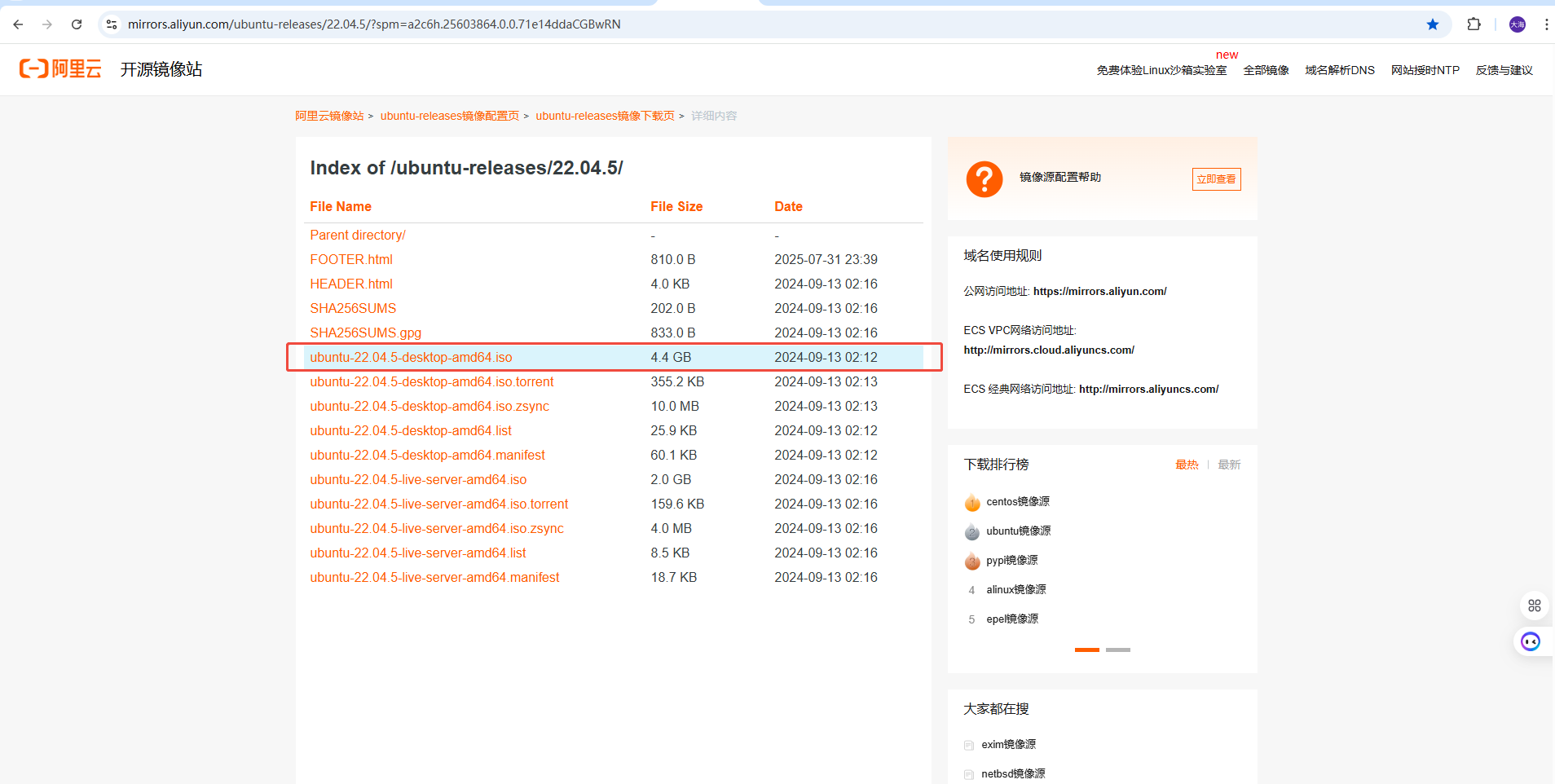Screen dimensions: 1555x784
Task: Switch to 最热 ranking tab
Action: pyautogui.click(x=1187, y=465)
